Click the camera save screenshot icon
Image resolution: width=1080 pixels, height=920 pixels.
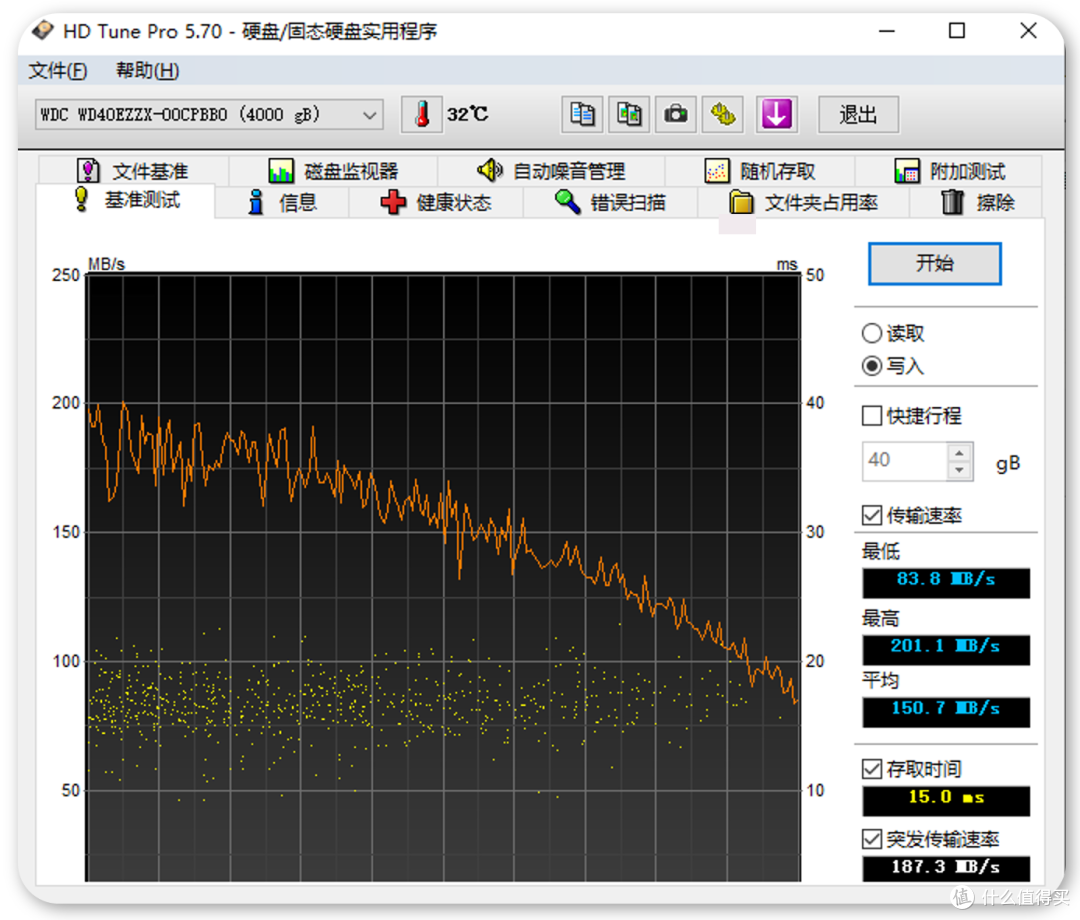pos(676,114)
